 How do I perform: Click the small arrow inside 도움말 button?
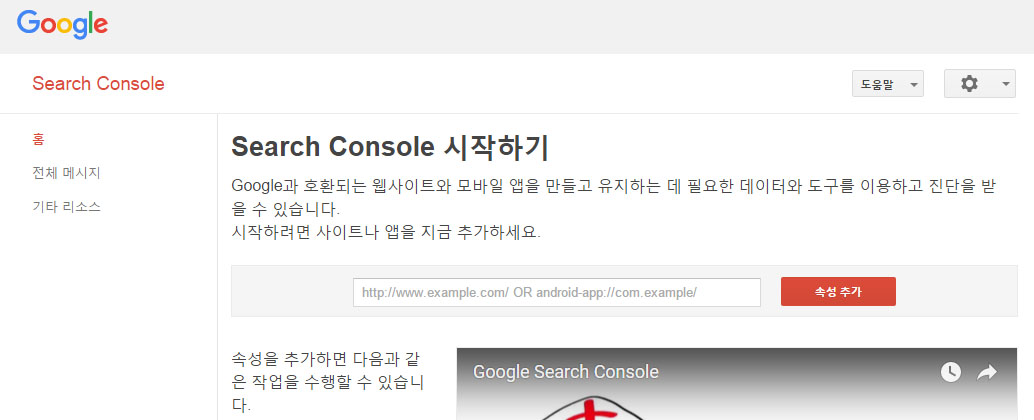pyautogui.click(x=913, y=86)
